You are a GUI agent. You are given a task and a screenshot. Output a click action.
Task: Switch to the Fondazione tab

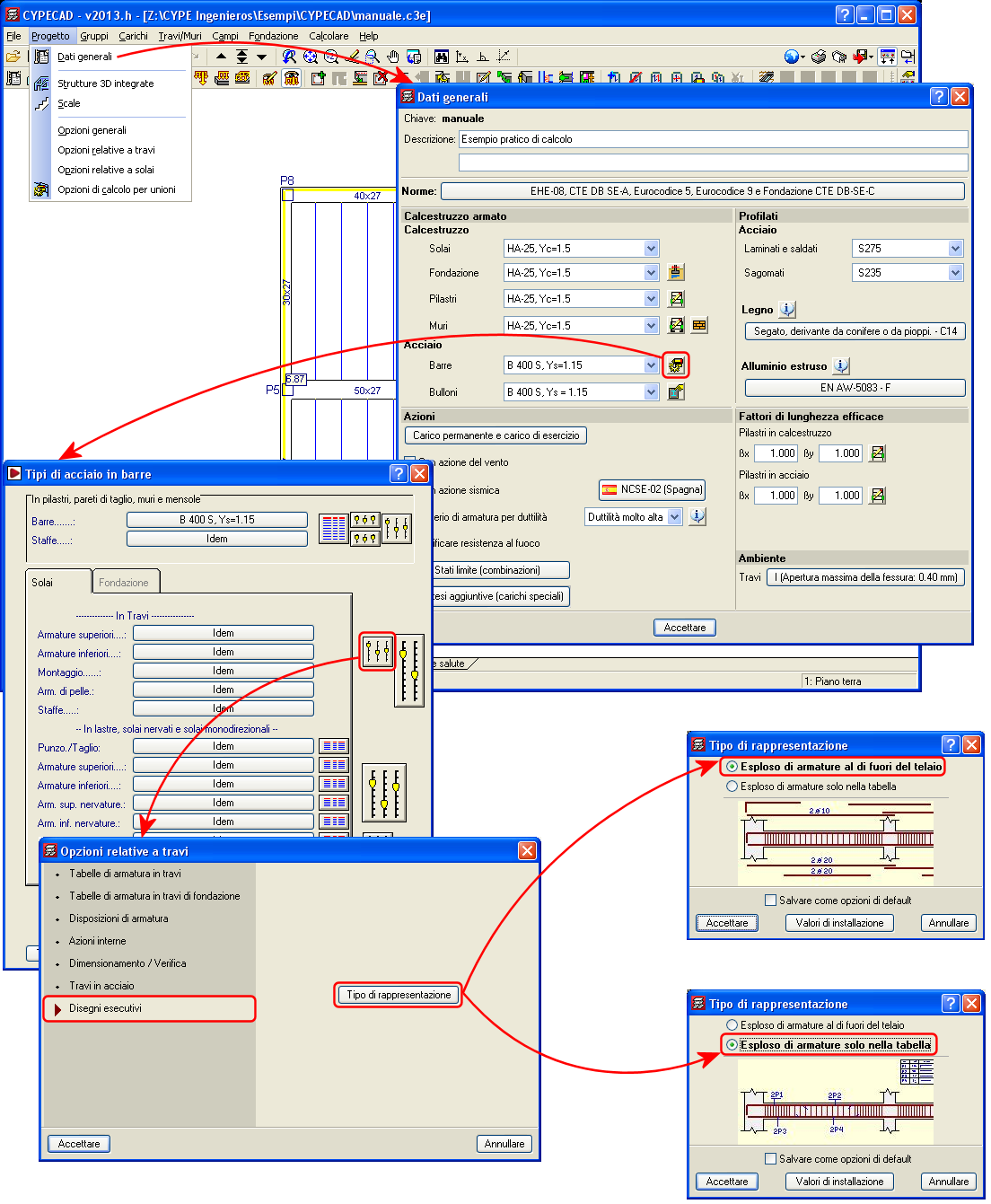(x=124, y=583)
